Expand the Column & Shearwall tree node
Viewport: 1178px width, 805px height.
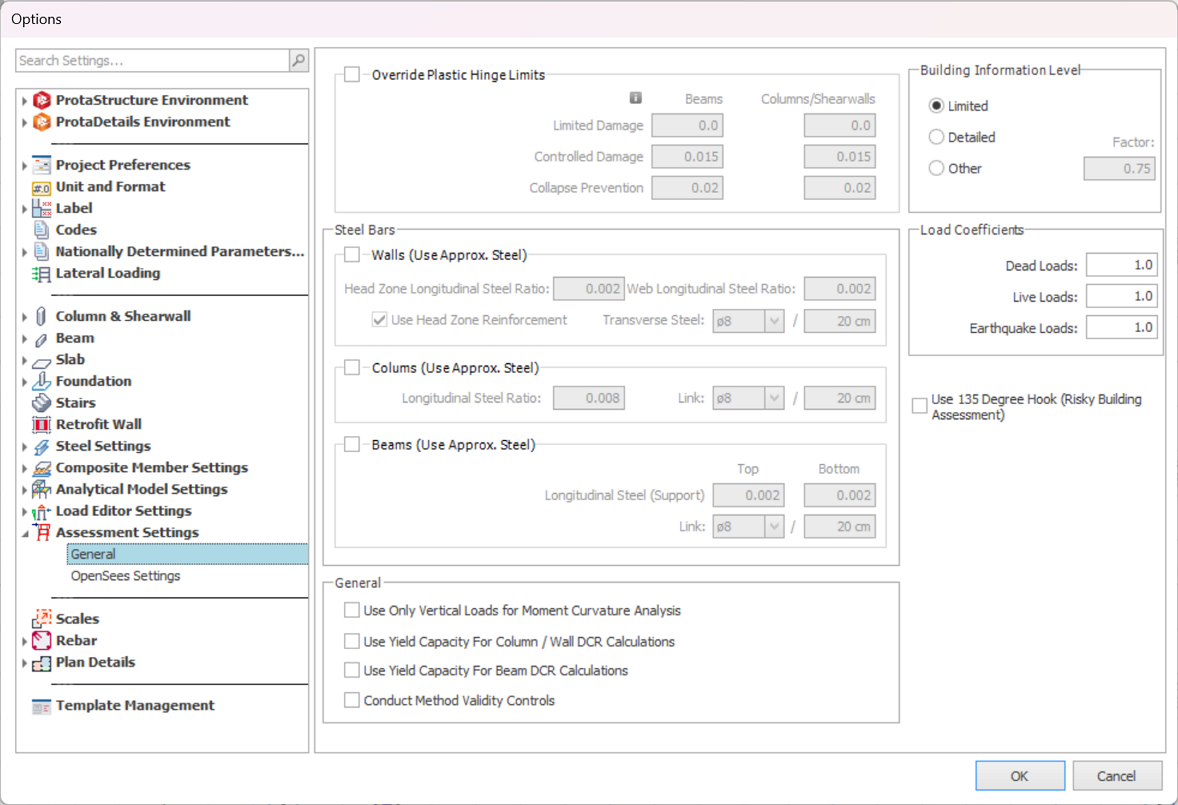(25, 317)
